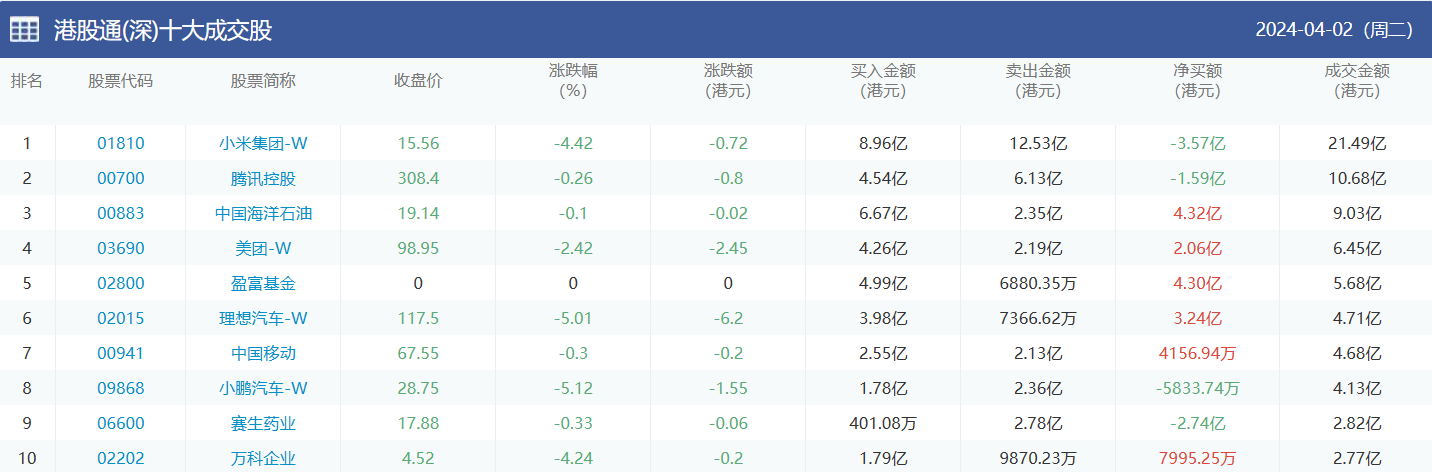The height and width of the screenshot is (472, 1432).
Task: Click 中国移动 stock name
Action: click(x=263, y=353)
